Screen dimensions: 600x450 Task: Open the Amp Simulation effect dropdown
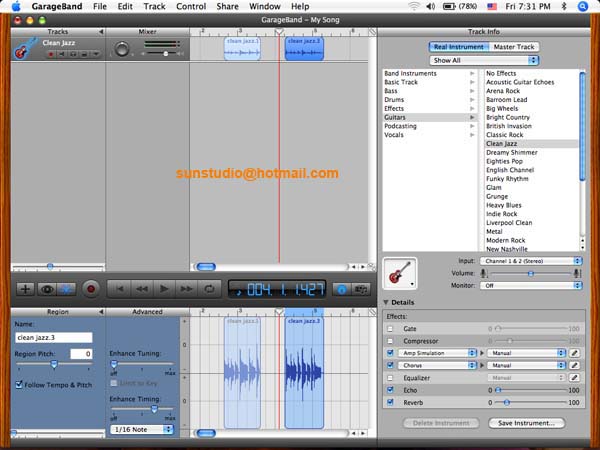[x=437, y=353]
